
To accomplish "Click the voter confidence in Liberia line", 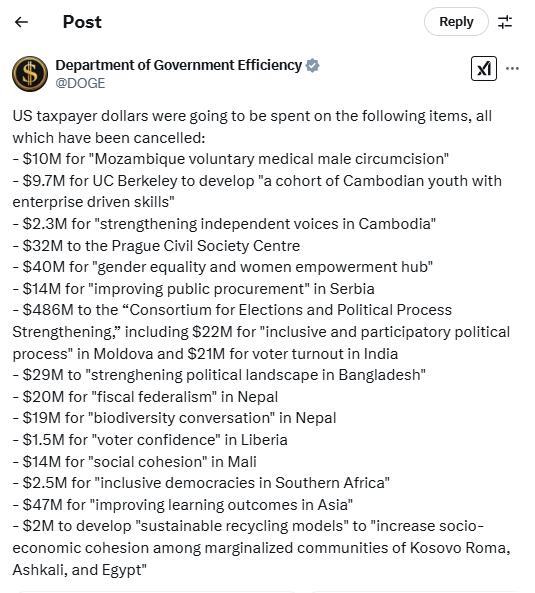I will click(x=150, y=440).
